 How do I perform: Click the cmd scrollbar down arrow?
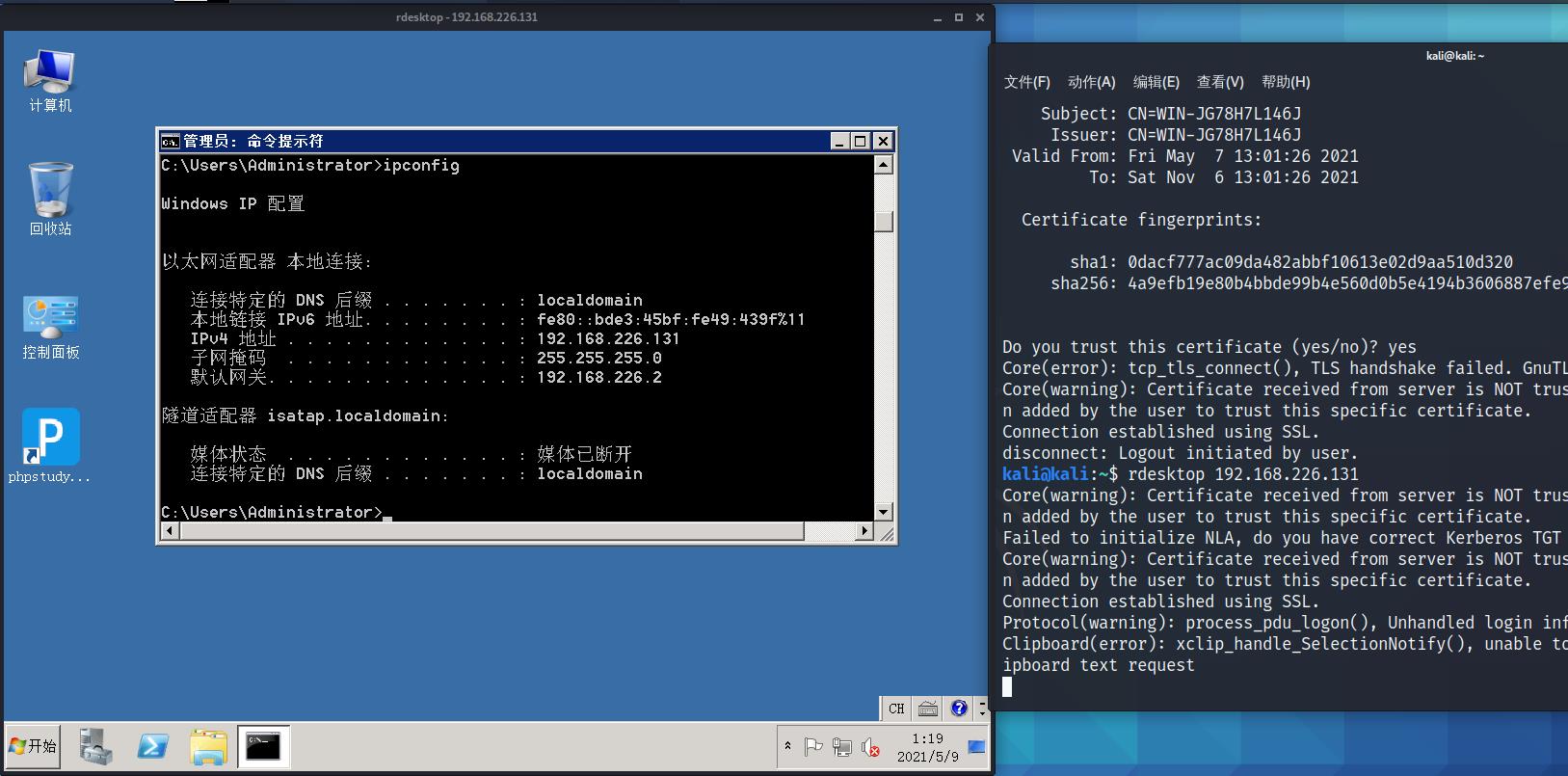pos(883,513)
